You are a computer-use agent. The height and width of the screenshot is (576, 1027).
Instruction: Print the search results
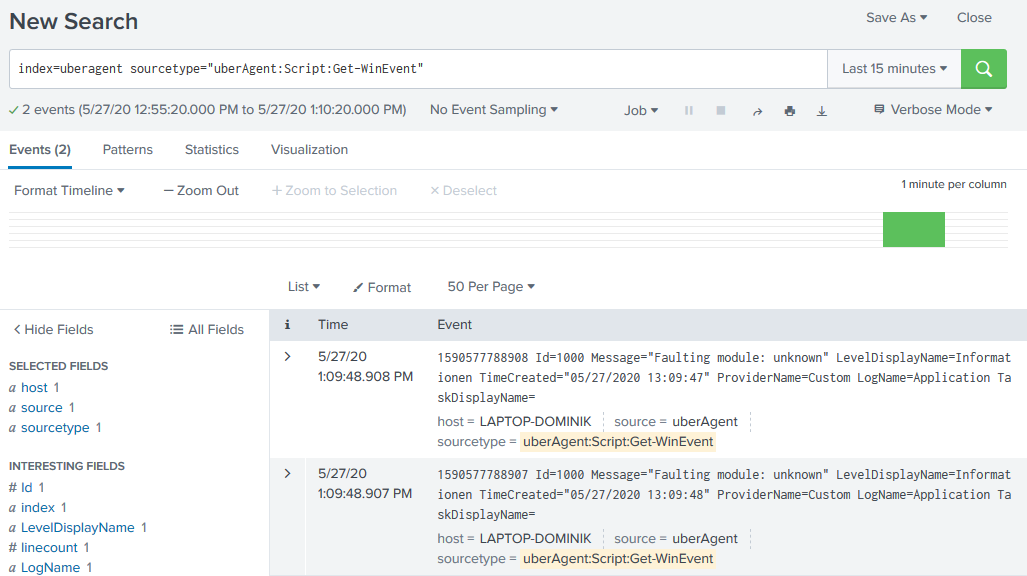coord(789,111)
